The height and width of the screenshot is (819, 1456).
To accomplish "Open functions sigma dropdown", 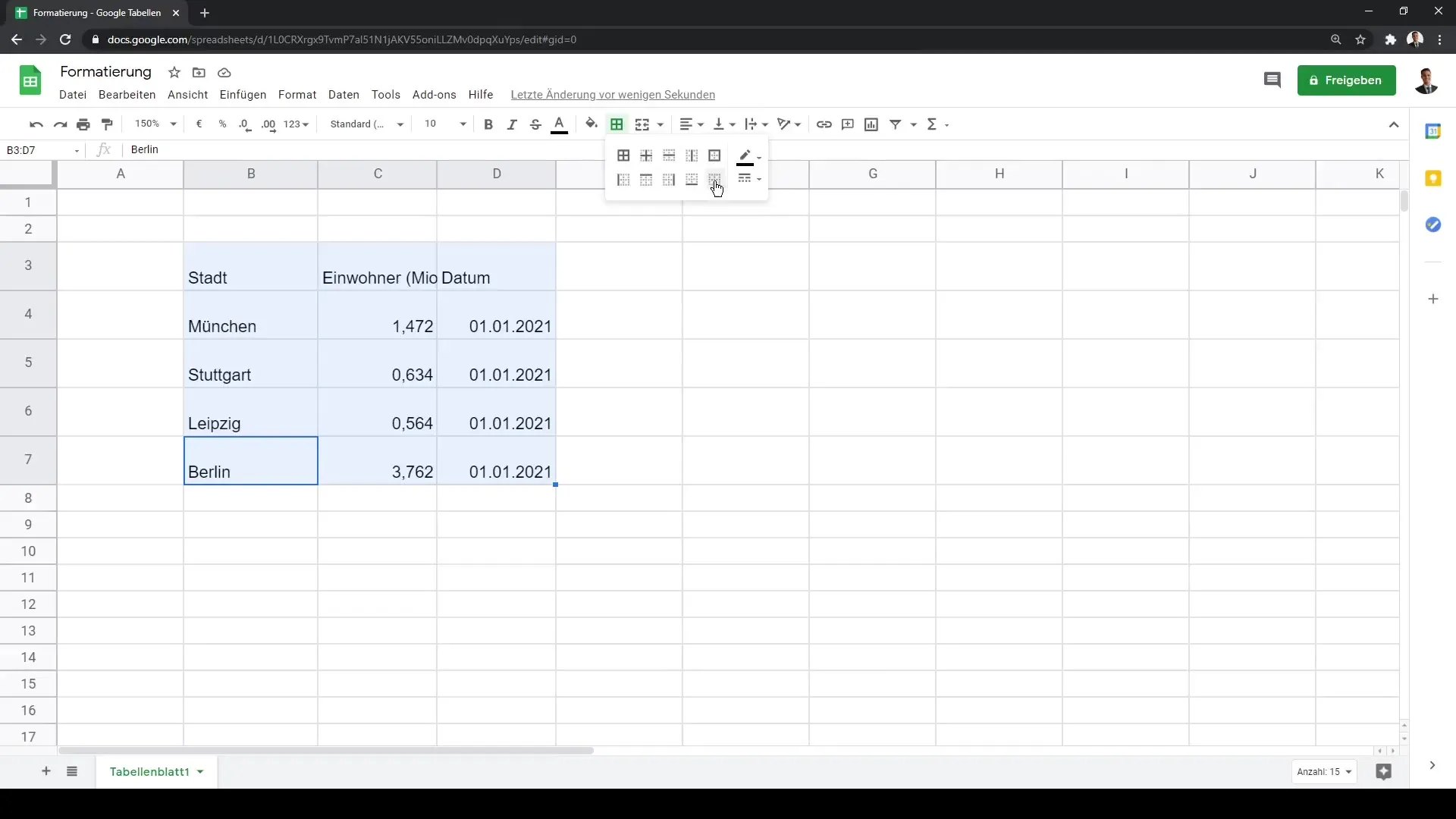I will 938,124.
